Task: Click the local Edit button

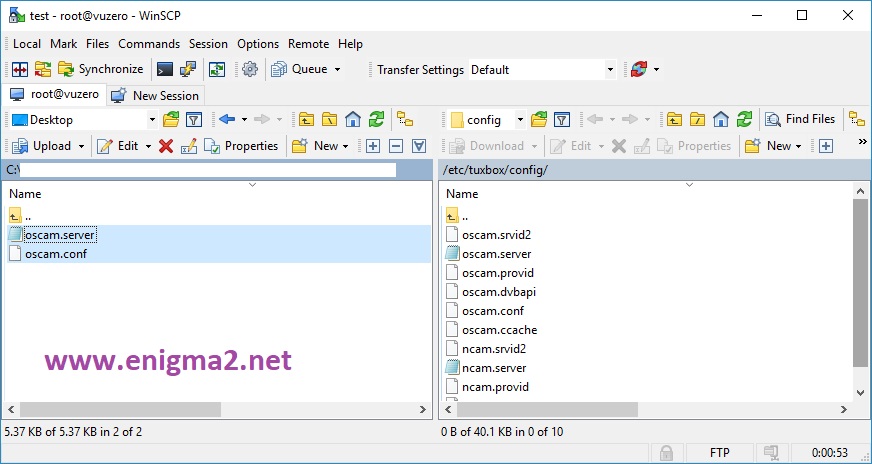Action: coord(118,146)
